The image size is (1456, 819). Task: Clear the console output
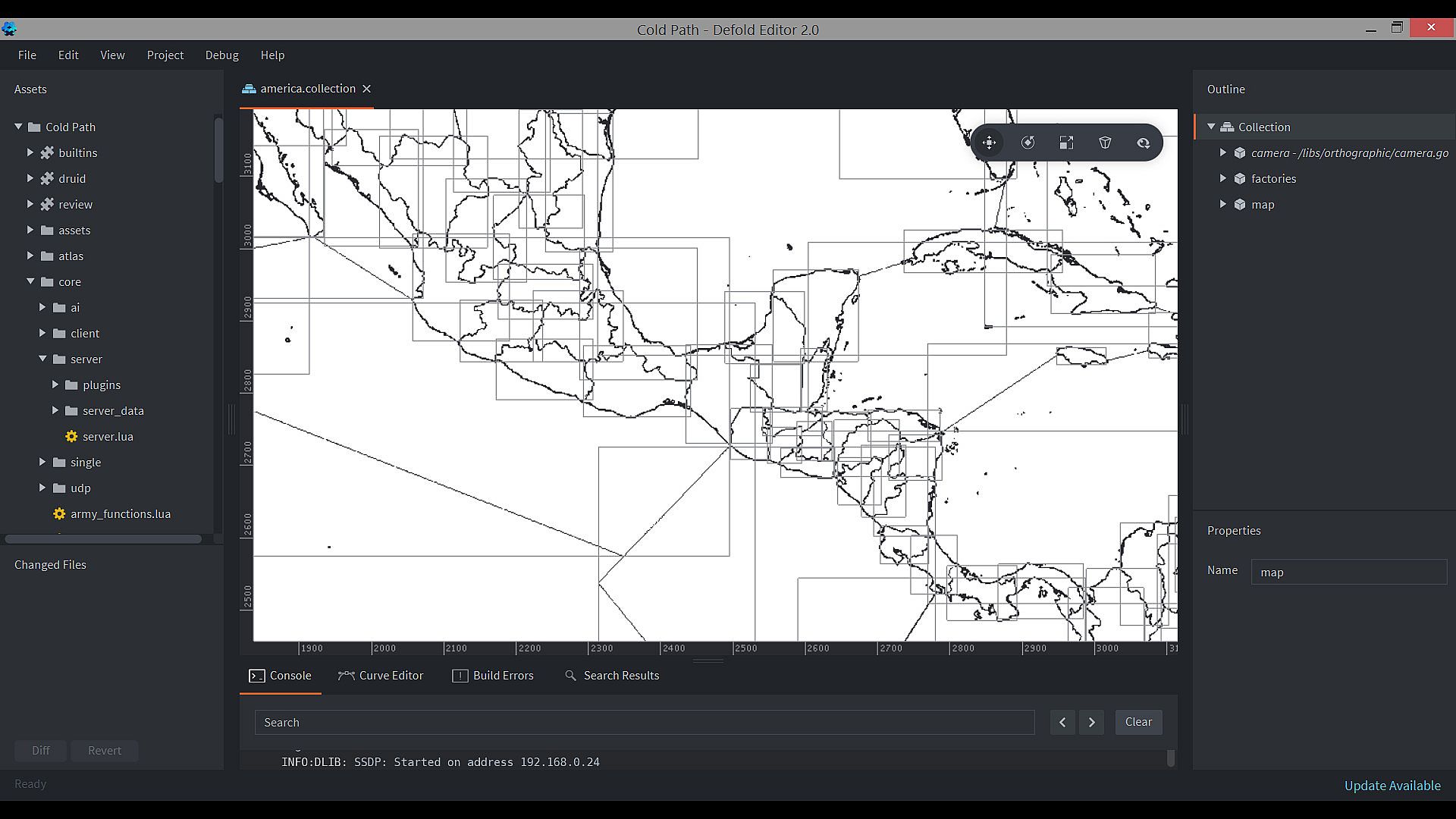pyautogui.click(x=1137, y=722)
